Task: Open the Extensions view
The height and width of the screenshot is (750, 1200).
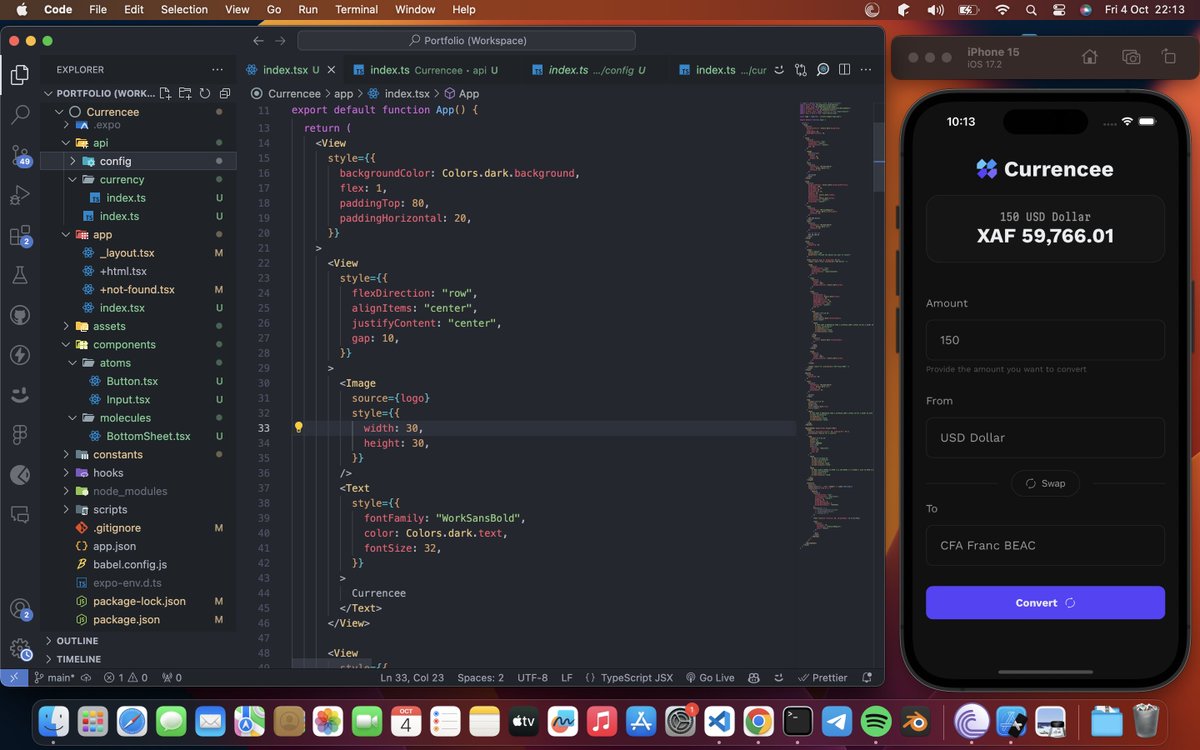Action: point(19,236)
